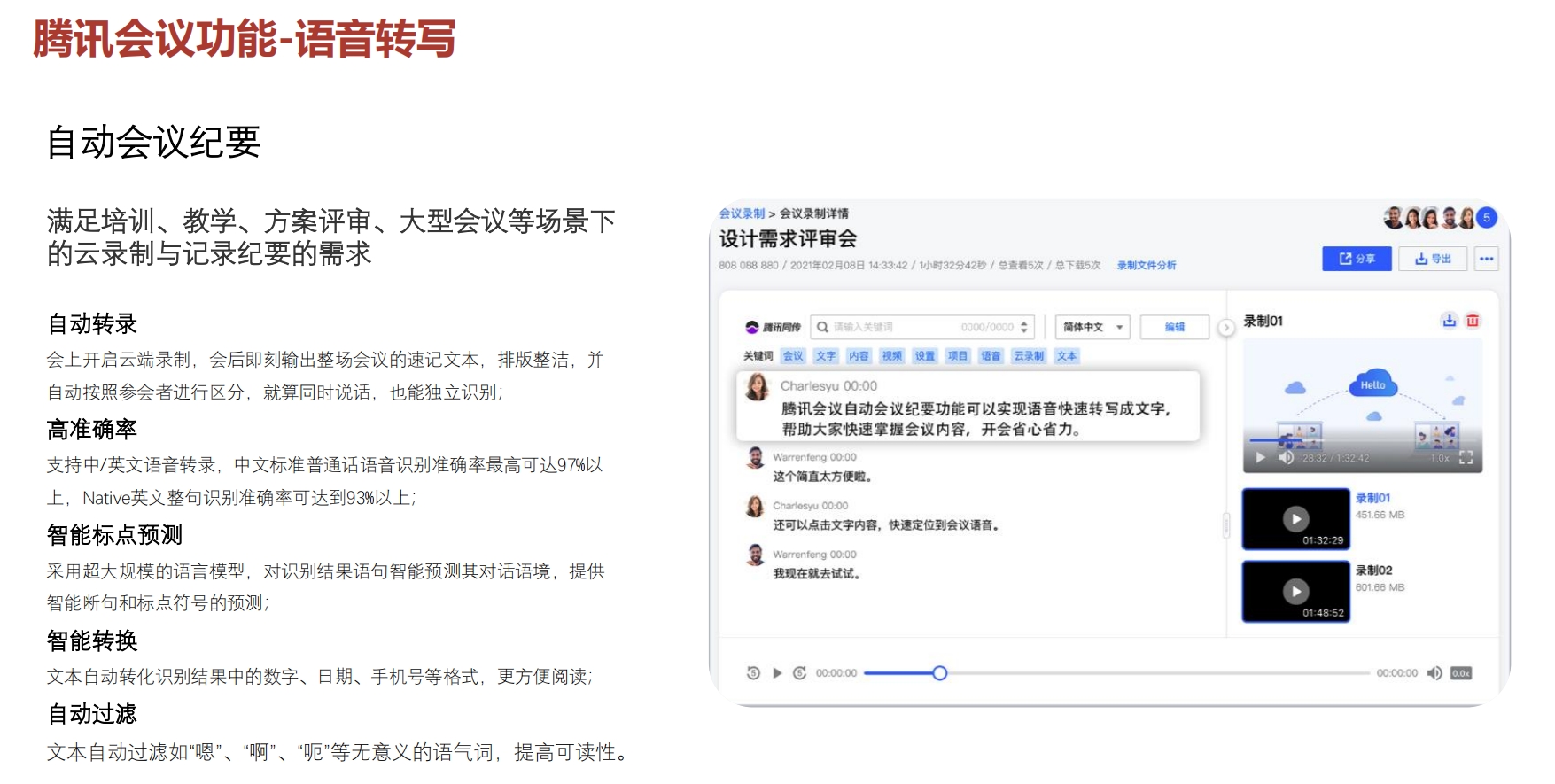Click the panel divider resize handle

tap(1226, 525)
